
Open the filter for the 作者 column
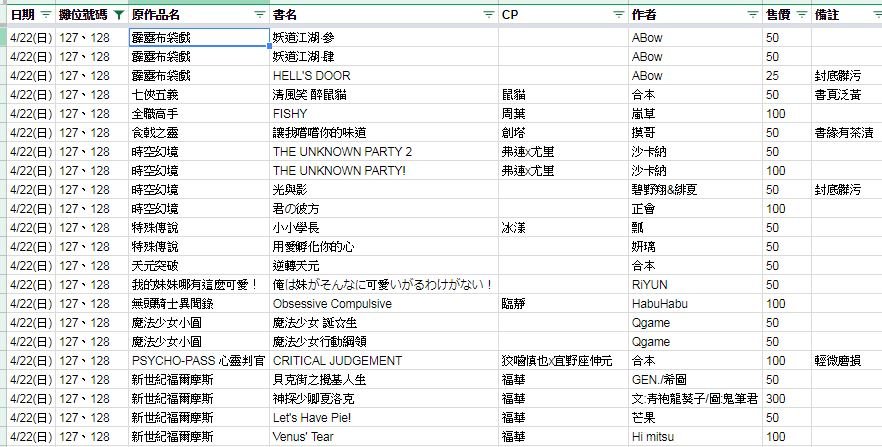pyautogui.click(x=753, y=15)
